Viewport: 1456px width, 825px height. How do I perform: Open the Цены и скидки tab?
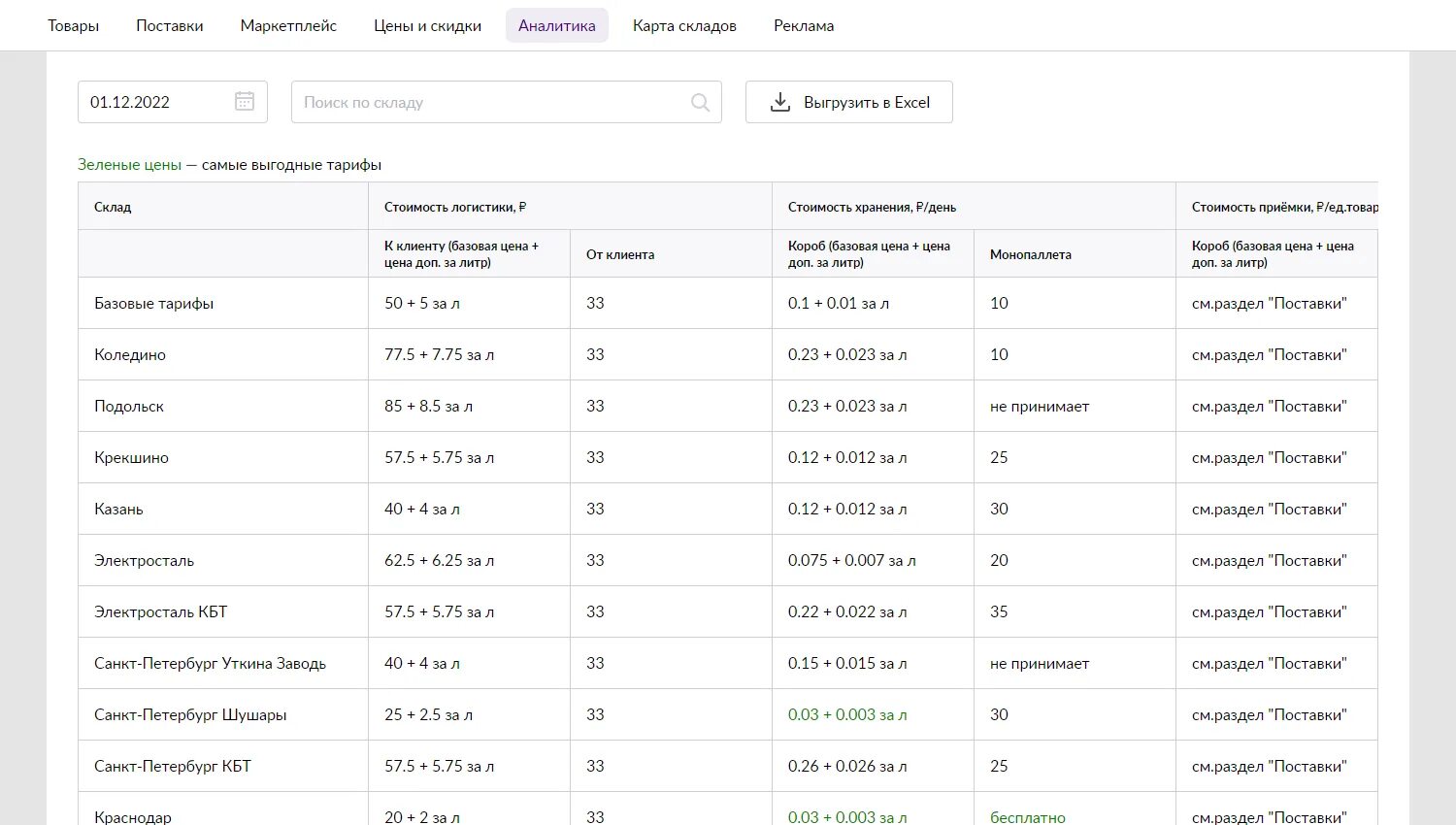(x=427, y=26)
